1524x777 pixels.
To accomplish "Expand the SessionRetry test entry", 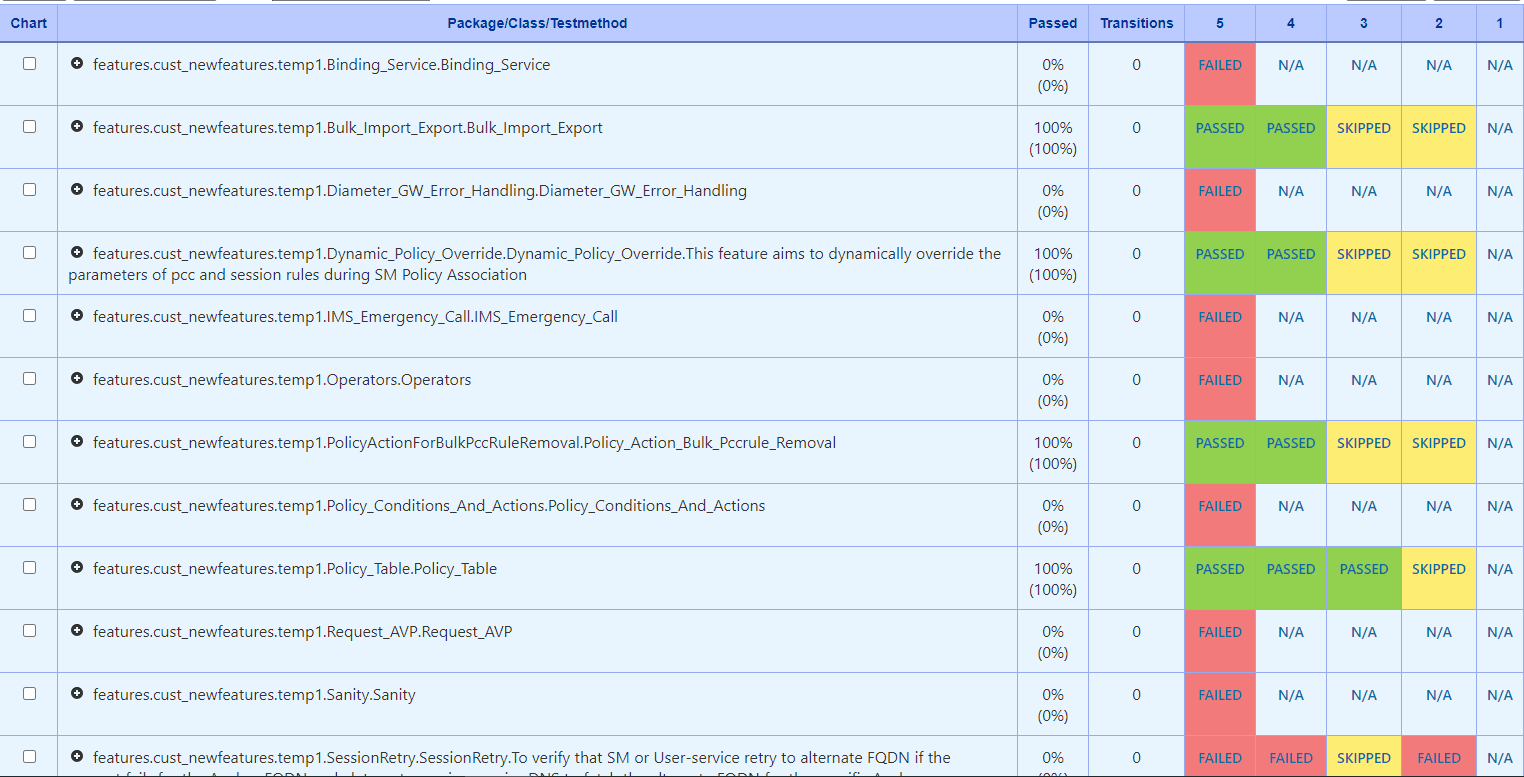I will (77, 757).
